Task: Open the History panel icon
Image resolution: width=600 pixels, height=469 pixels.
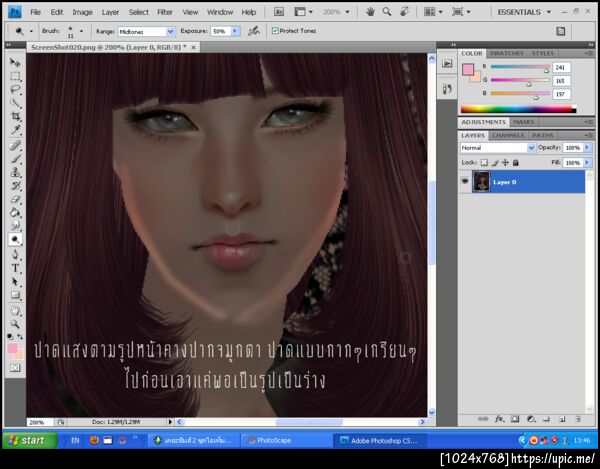Action: (x=447, y=89)
